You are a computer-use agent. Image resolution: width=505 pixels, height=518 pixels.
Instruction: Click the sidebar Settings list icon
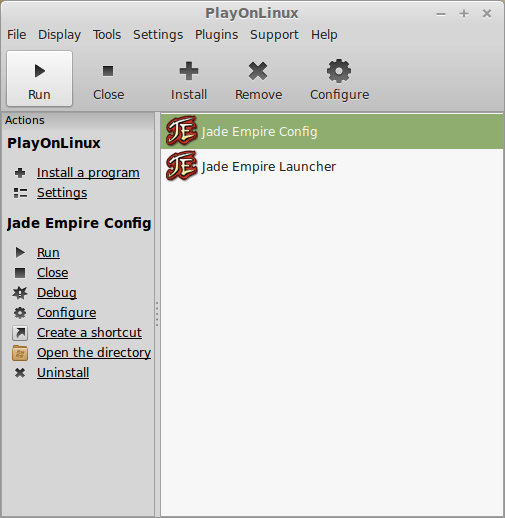coord(20,193)
